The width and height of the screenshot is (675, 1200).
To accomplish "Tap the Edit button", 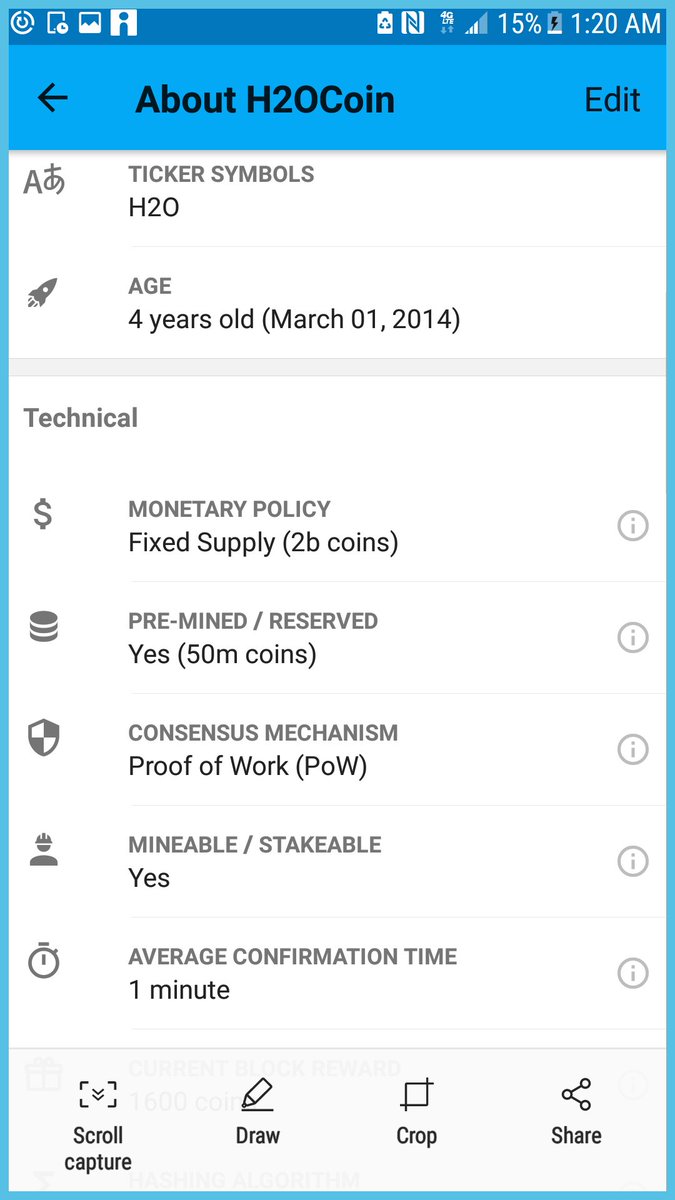I will [x=612, y=99].
